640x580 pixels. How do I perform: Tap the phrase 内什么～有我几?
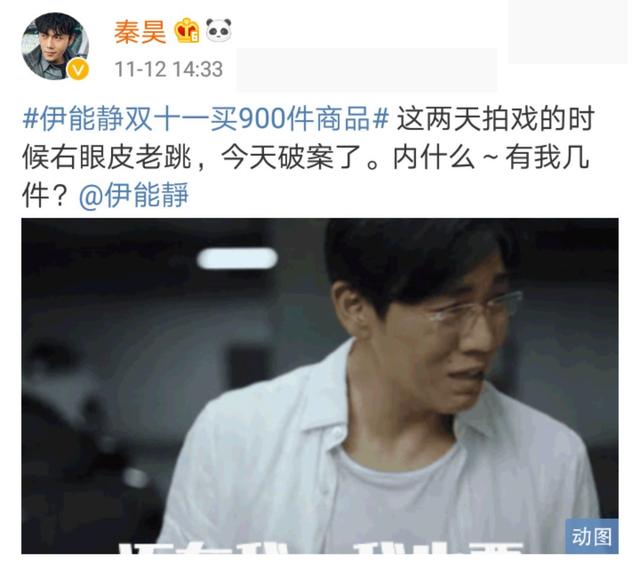[491, 158]
